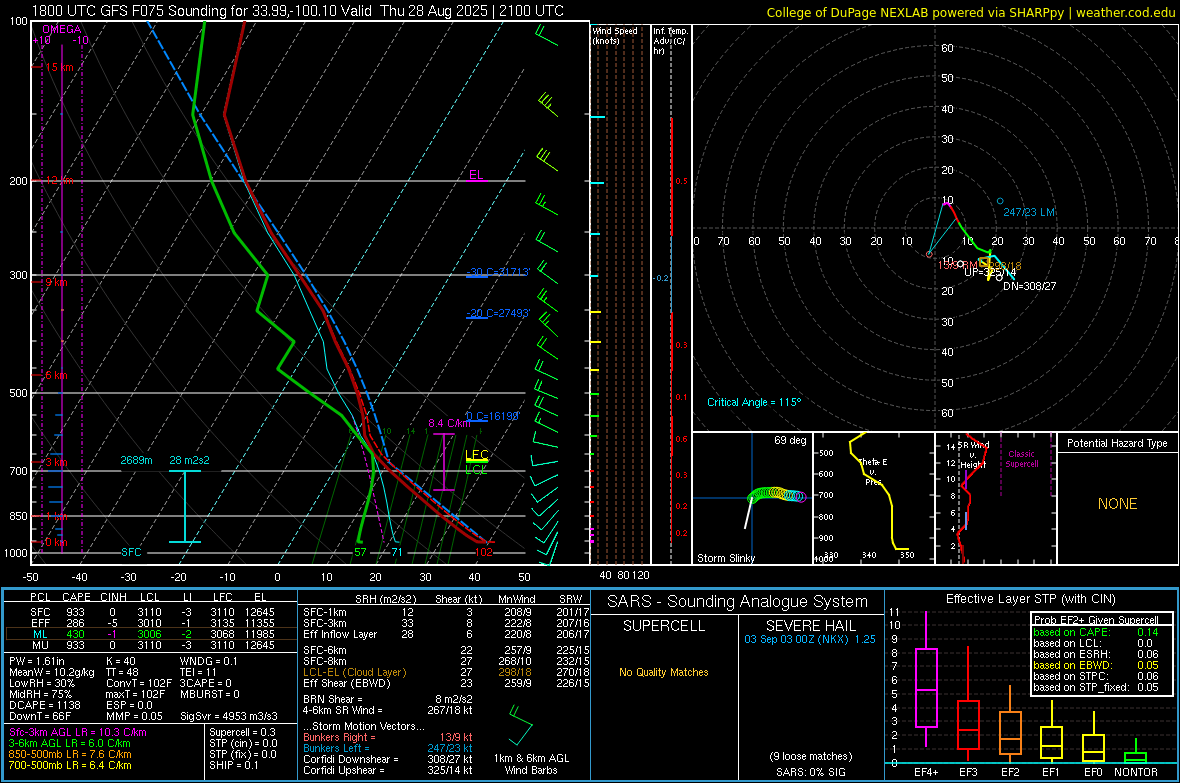
Task: Click the 'NONE' hazard type text
Action: [1117, 504]
